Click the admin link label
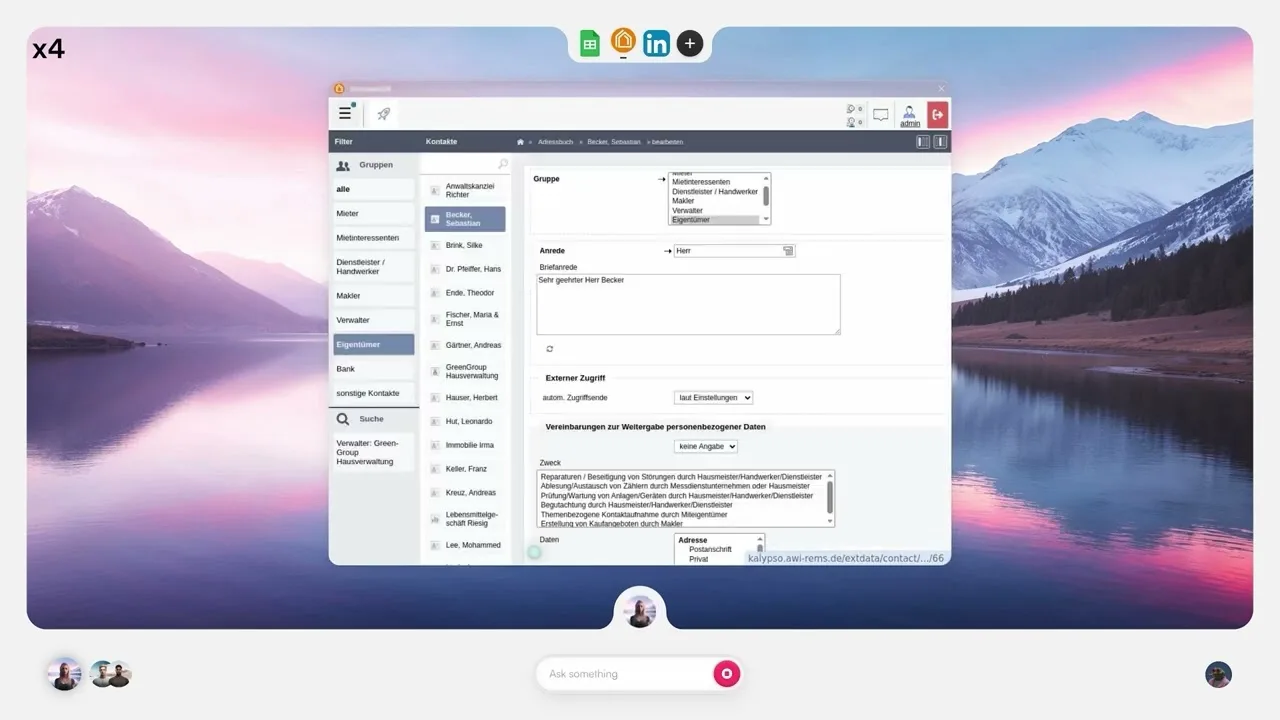This screenshot has width=1280, height=720. click(x=910, y=124)
